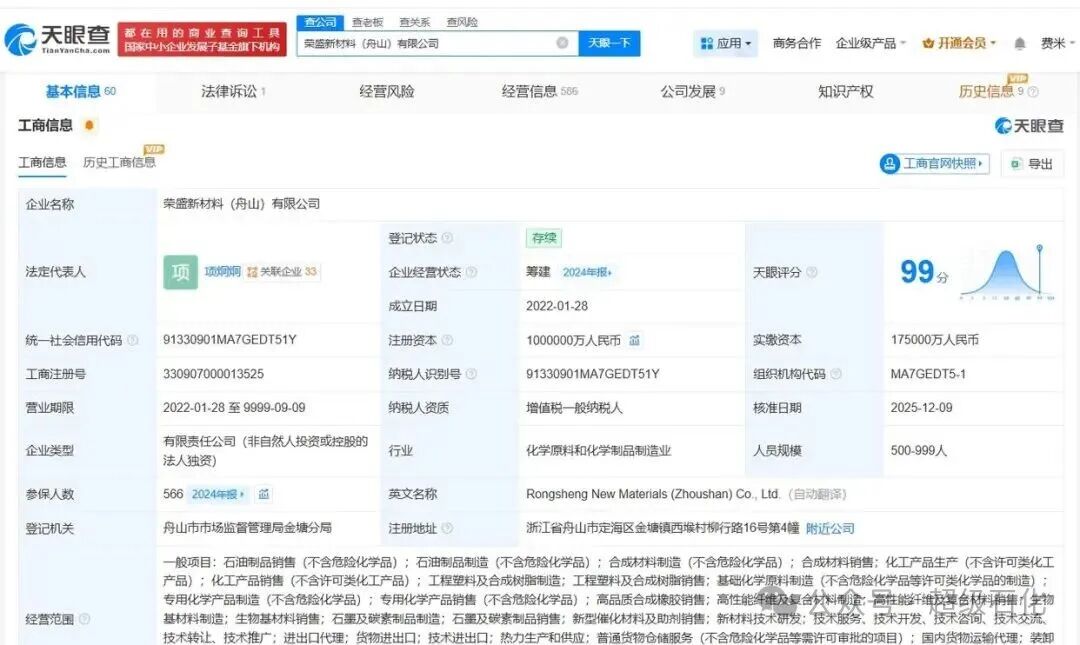The width and height of the screenshot is (1080, 645).
Task: Click help icon next to 天眼评分
Action: [812, 272]
